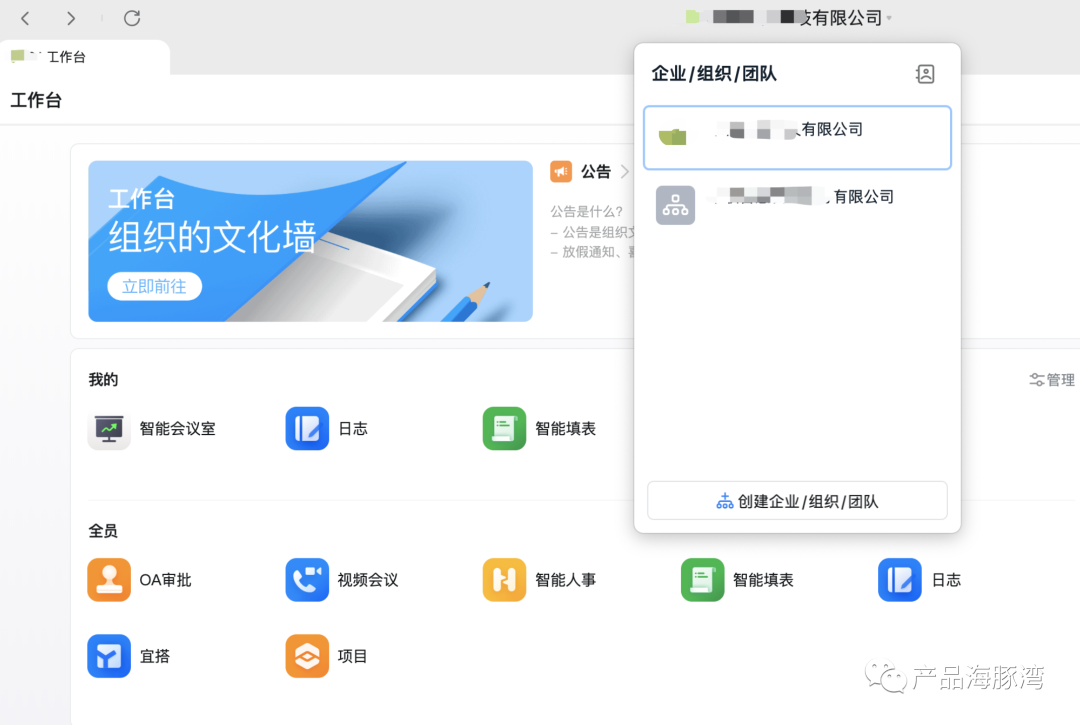Open the contacts icon in organization panel
Viewport: 1080px width, 725px height.
925,74
